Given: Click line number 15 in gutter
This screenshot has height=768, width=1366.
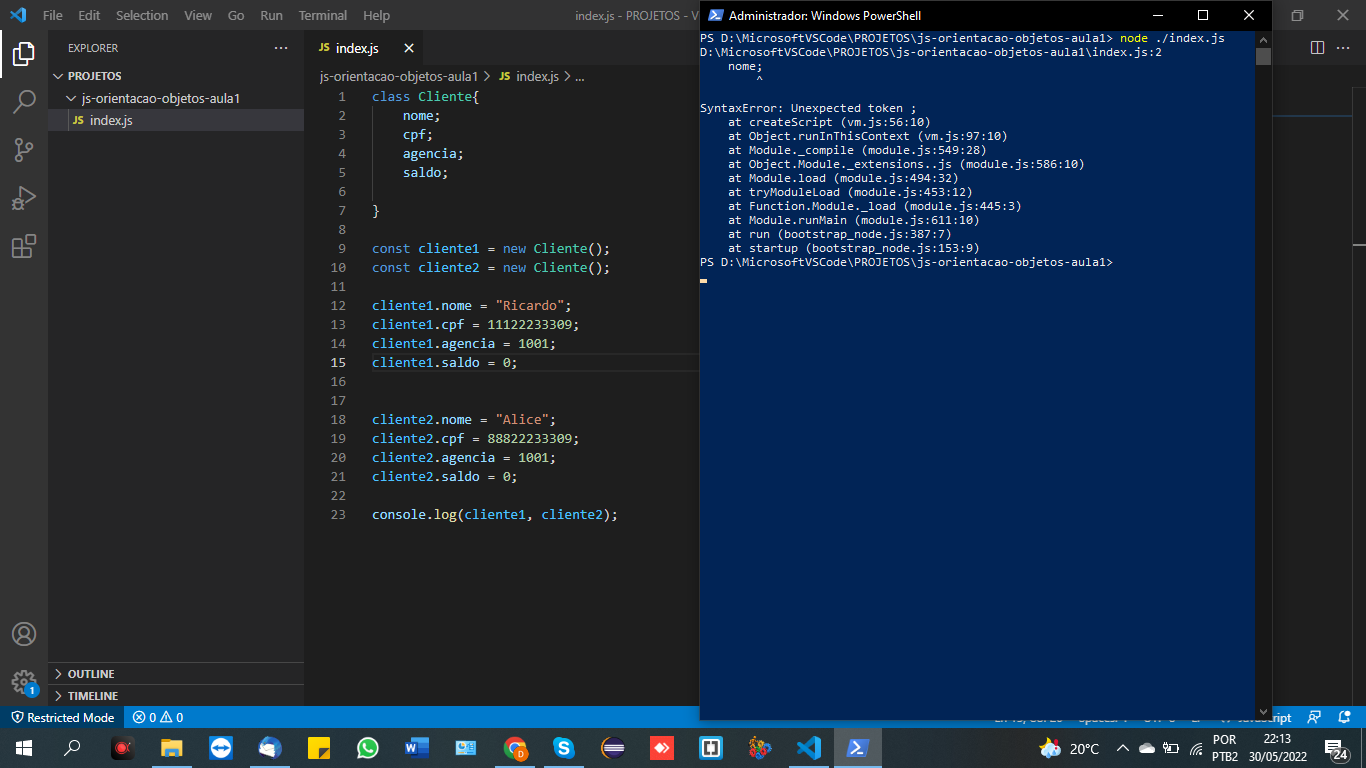Looking at the screenshot, I should pyautogui.click(x=340, y=362).
